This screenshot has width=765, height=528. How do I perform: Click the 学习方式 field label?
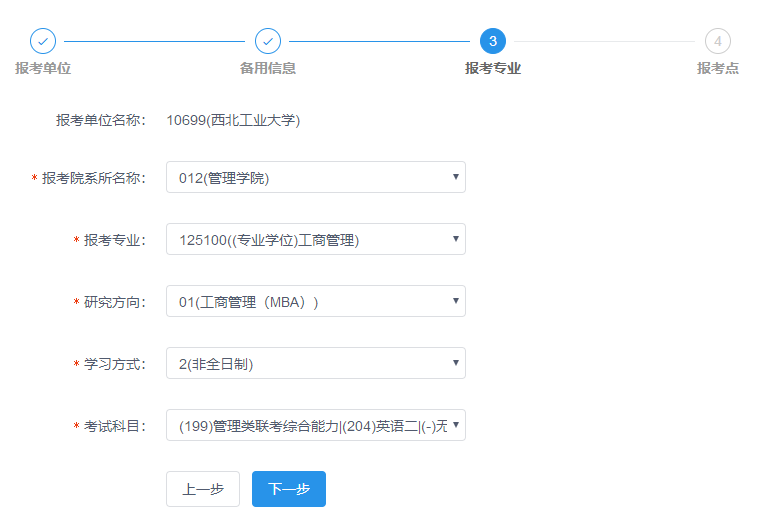tap(114, 364)
